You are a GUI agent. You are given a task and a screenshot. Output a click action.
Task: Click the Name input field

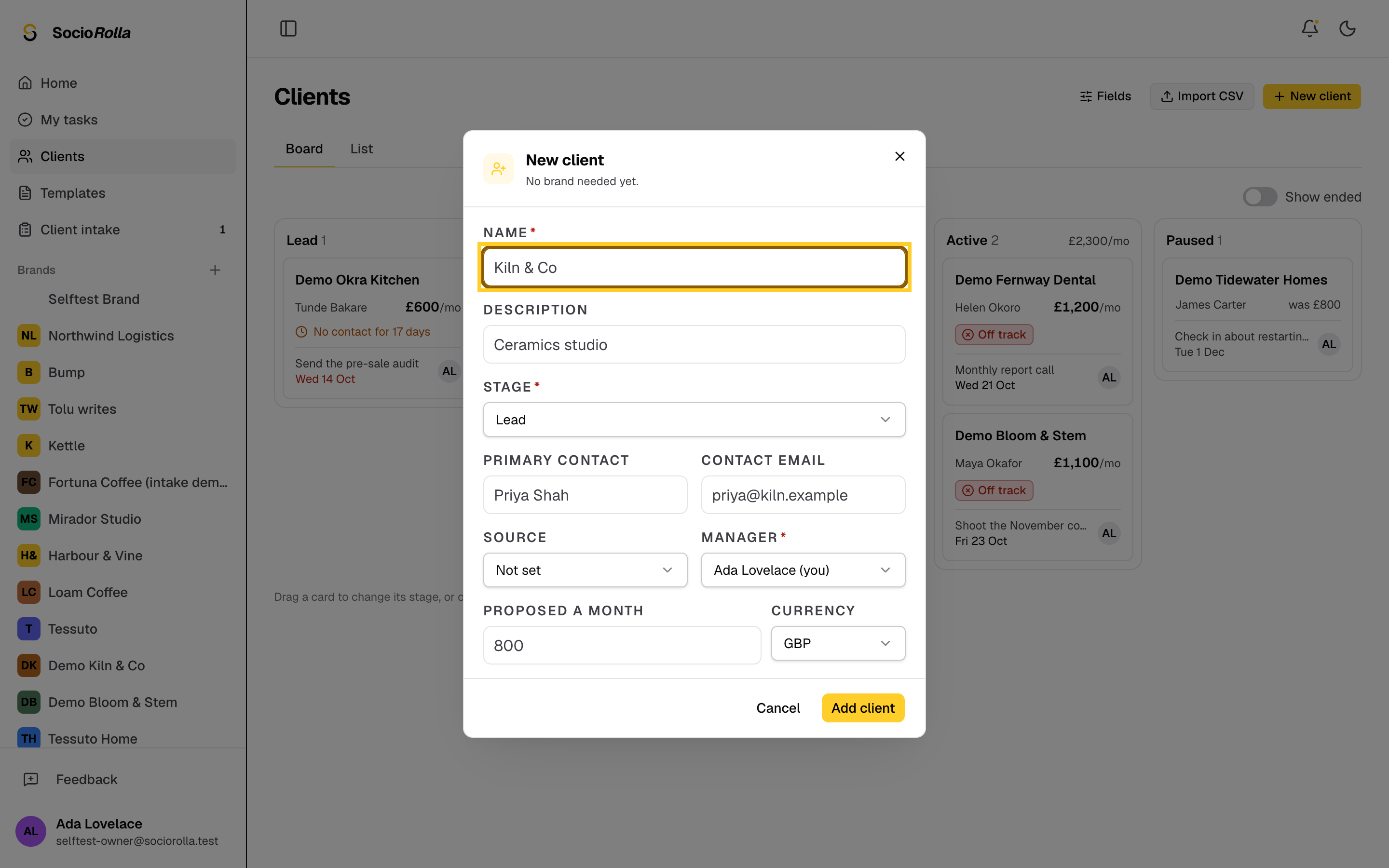pos(694,268)
